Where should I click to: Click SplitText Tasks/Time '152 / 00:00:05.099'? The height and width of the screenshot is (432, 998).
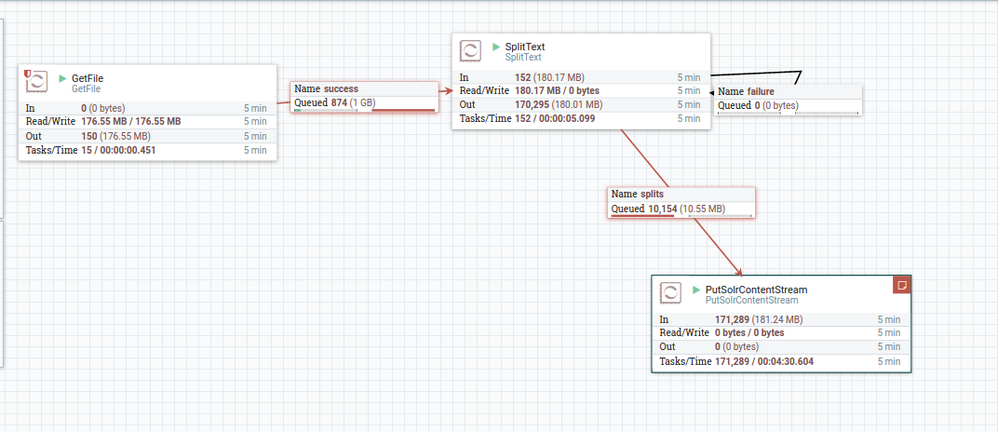[x=555, y=118]
